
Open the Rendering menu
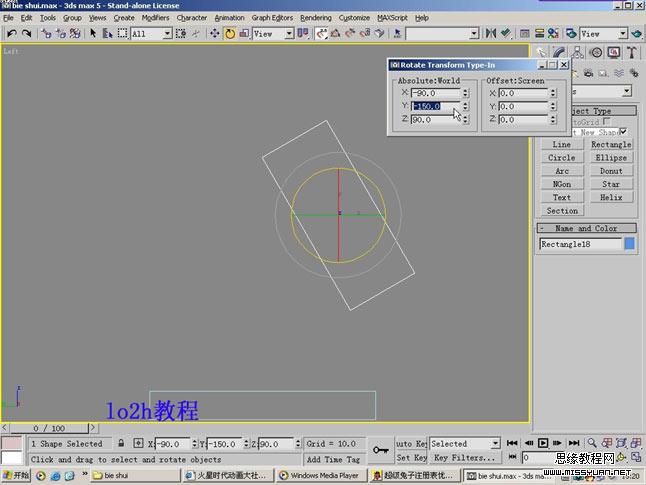pos(316,18)
